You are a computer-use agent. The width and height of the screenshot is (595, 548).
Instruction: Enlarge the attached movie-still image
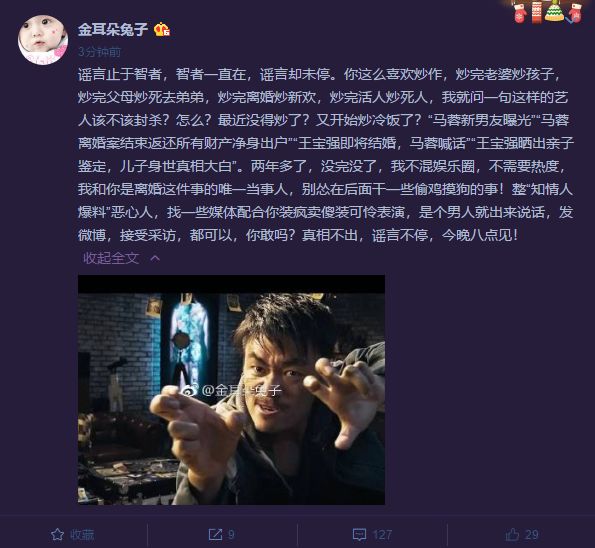click(231, 390)
